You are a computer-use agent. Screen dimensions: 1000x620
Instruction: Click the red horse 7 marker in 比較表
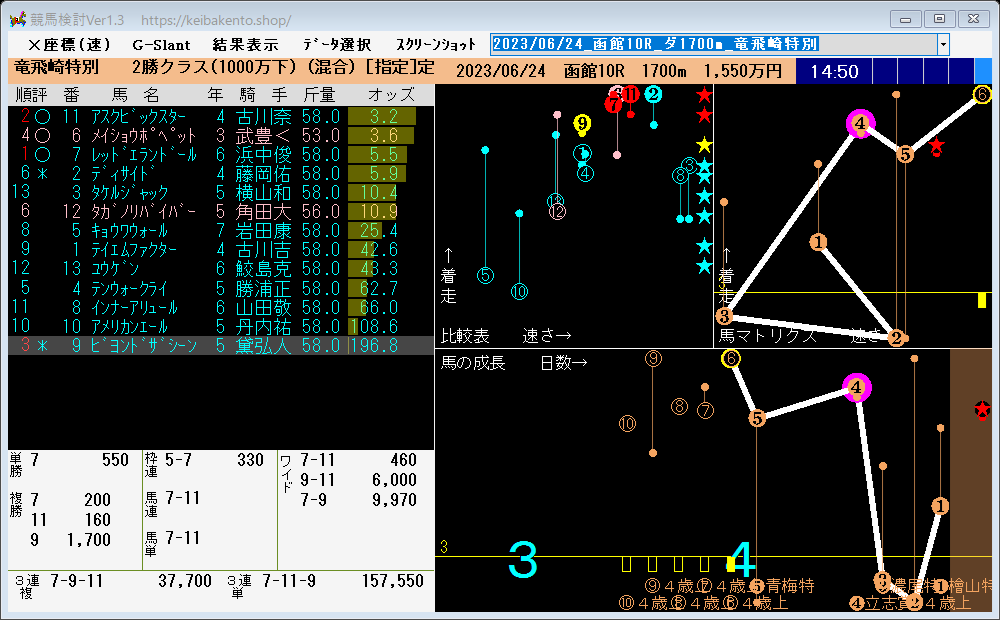tap(614, 103)
